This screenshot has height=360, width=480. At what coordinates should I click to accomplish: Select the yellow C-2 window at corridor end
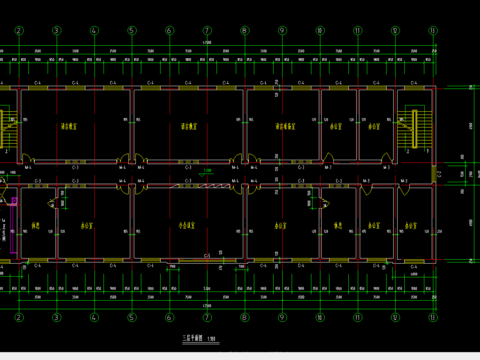click(x=434, y=174)
